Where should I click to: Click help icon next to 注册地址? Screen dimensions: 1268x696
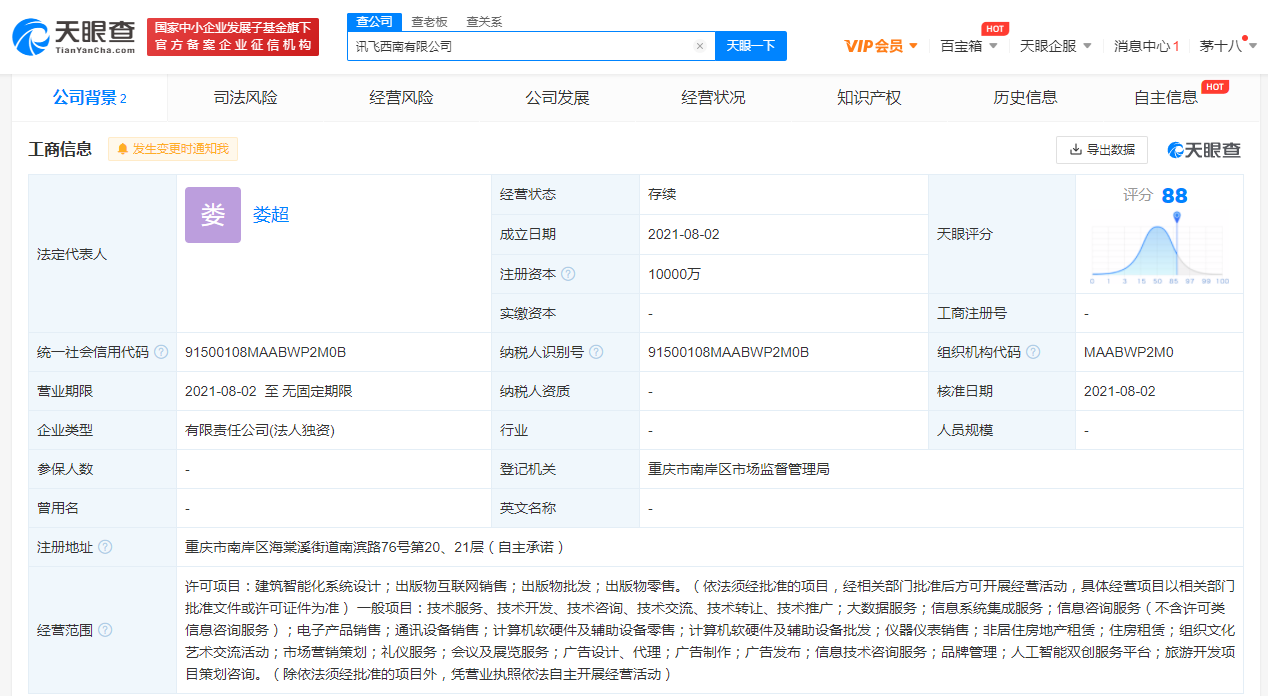105,547
